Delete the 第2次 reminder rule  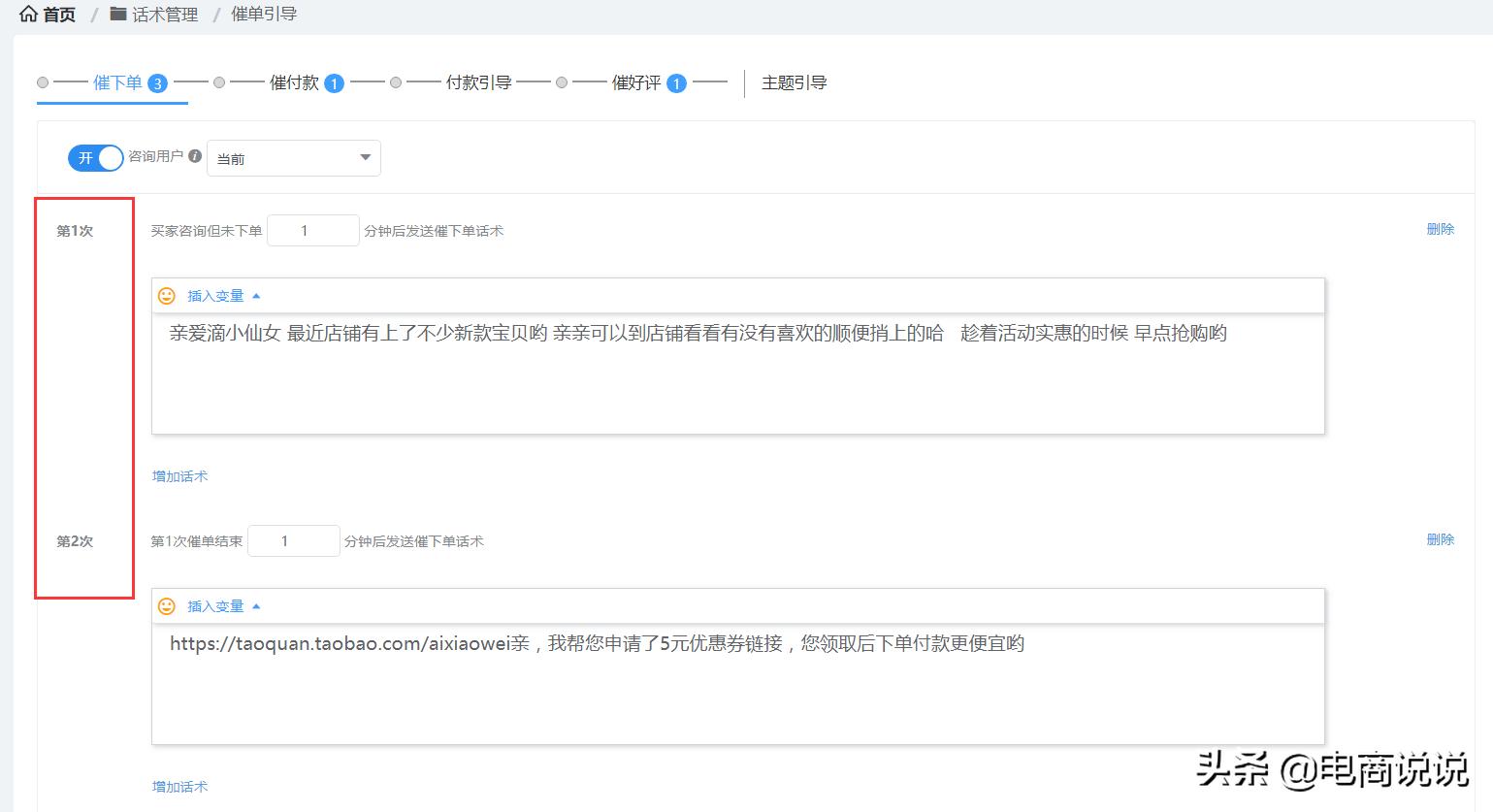pyautogui.click(x=1440, y=539)
